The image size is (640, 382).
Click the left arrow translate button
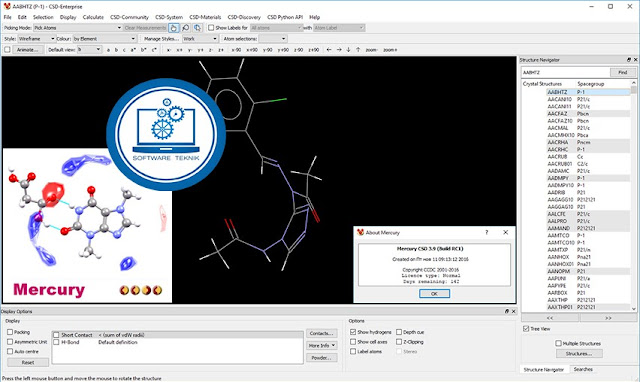pos(329,50)
